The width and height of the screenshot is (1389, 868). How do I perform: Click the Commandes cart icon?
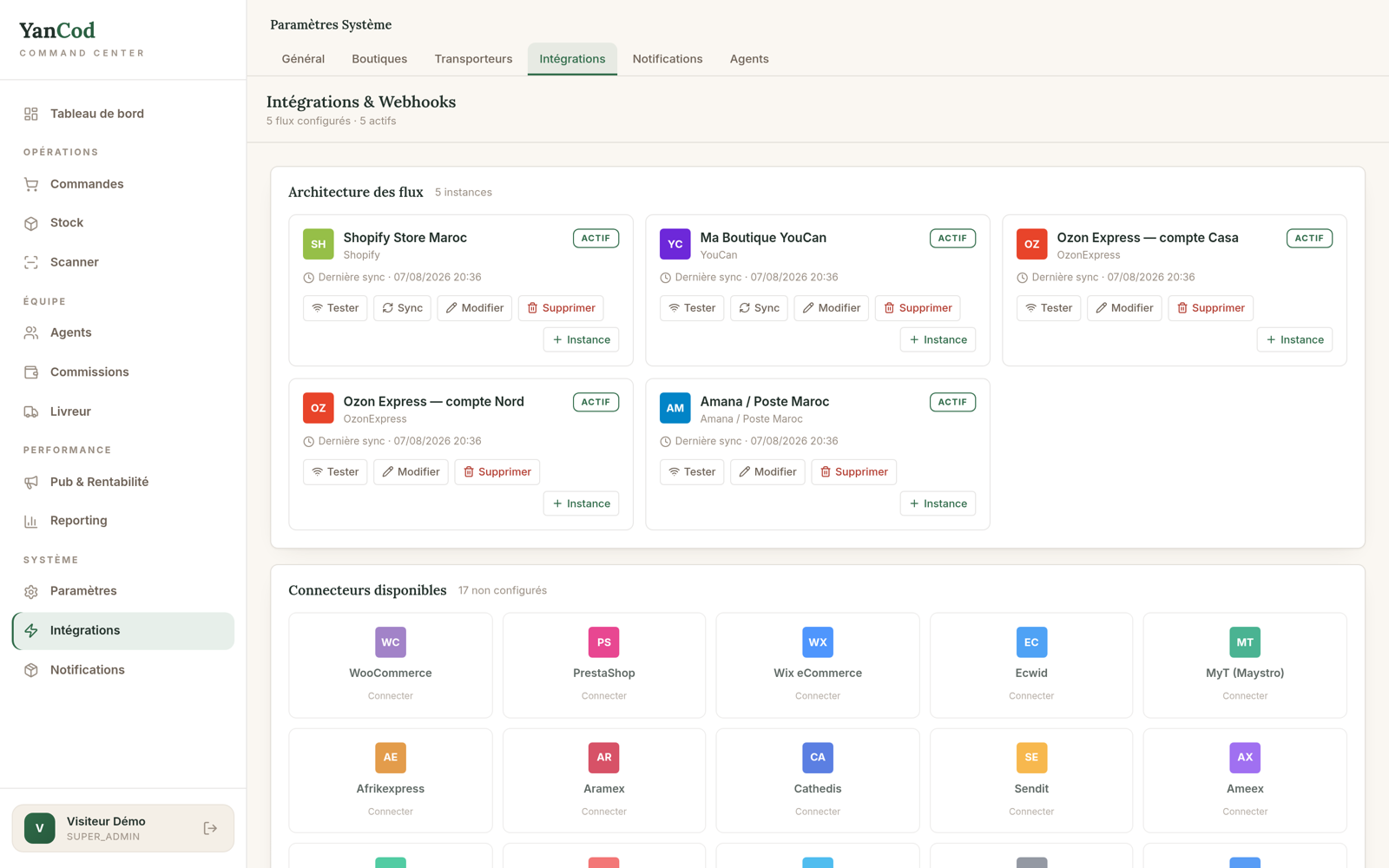(31, 184)
